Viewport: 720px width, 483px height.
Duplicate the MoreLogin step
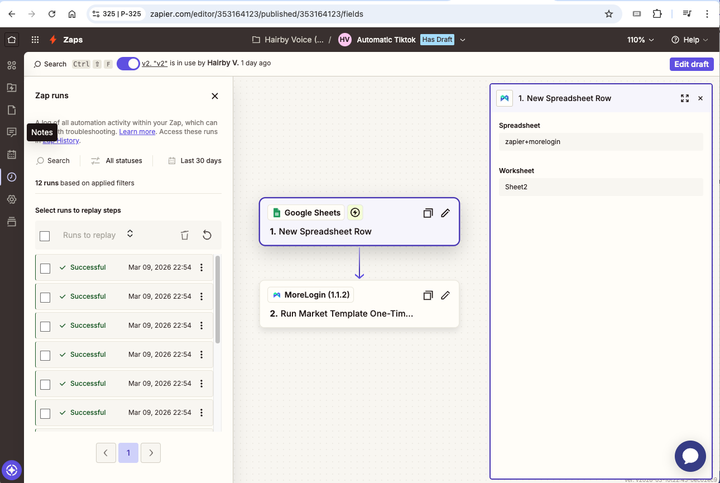pyautogui.click(x=428, y=295)
